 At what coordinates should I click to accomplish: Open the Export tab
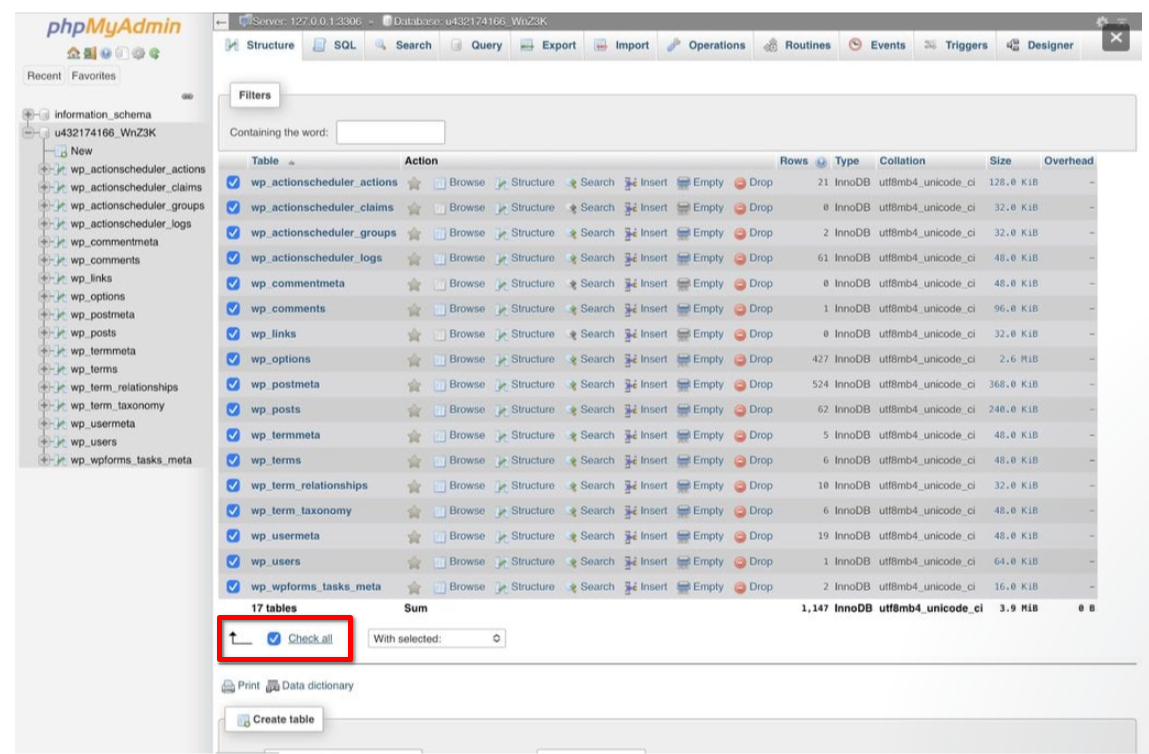pyautogui.click(x=548, y=45)
